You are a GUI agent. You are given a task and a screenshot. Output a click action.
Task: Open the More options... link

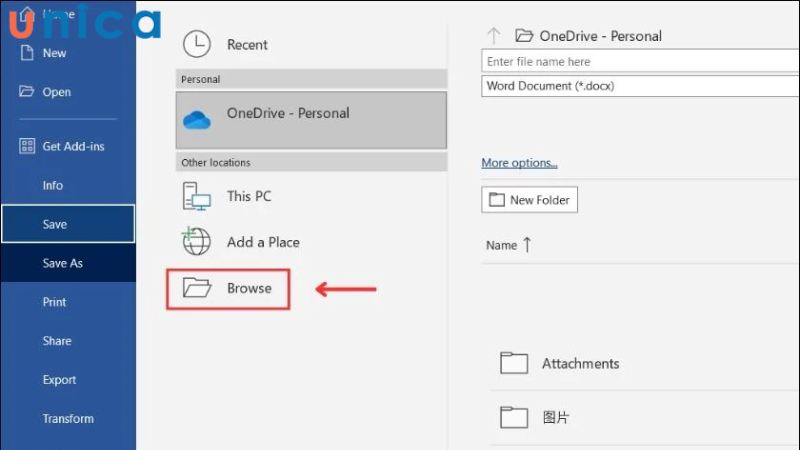[x=519, y=163]
